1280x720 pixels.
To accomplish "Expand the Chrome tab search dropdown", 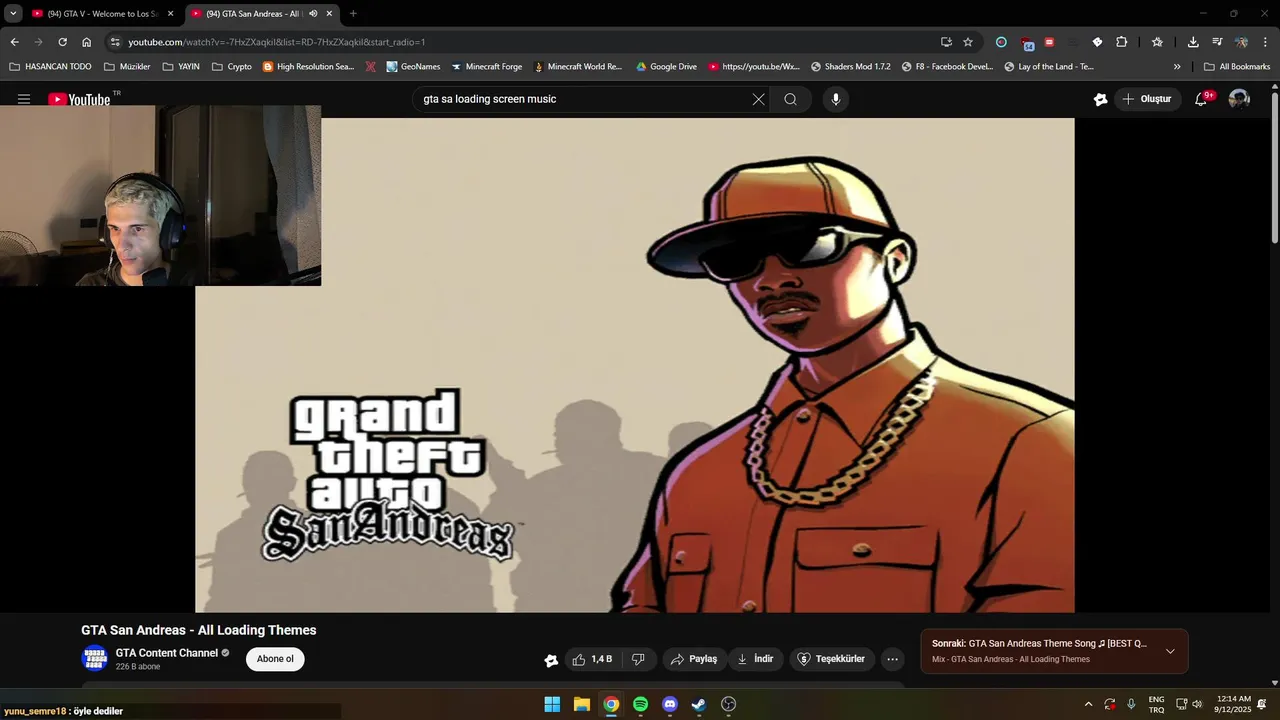I will pos(13,14).
